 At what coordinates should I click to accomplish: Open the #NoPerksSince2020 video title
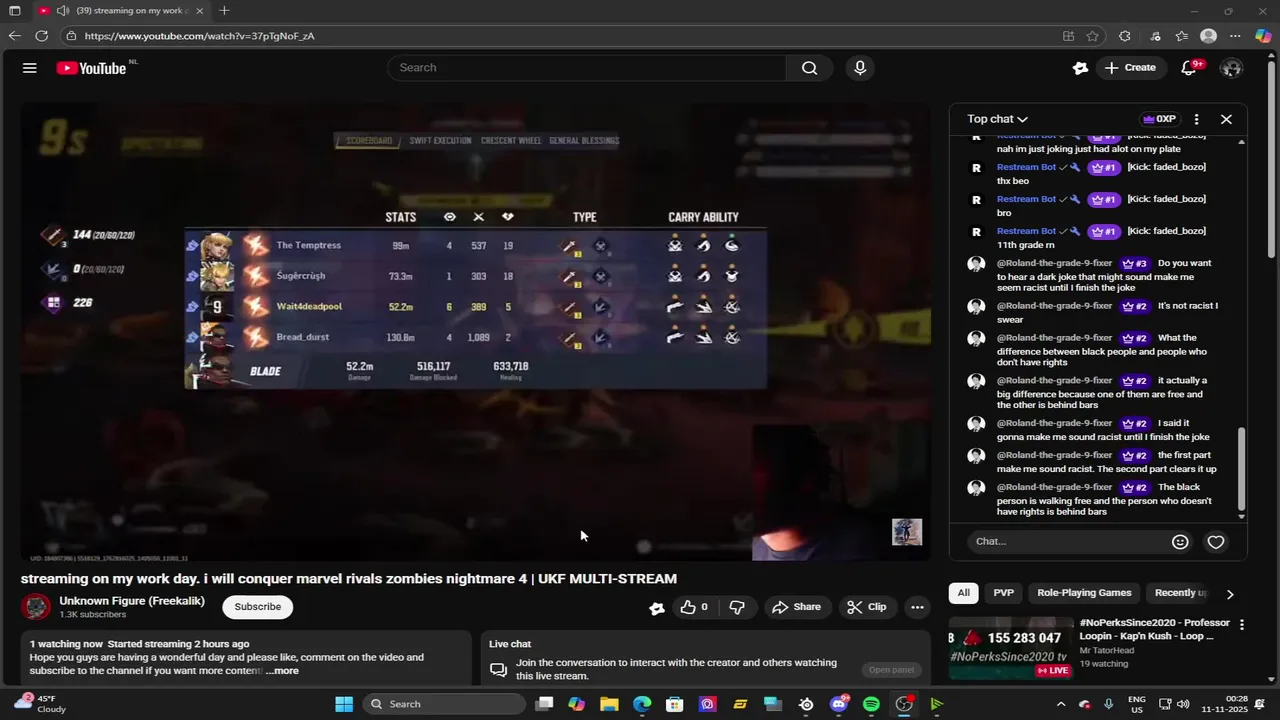[x=1154, y=629]
